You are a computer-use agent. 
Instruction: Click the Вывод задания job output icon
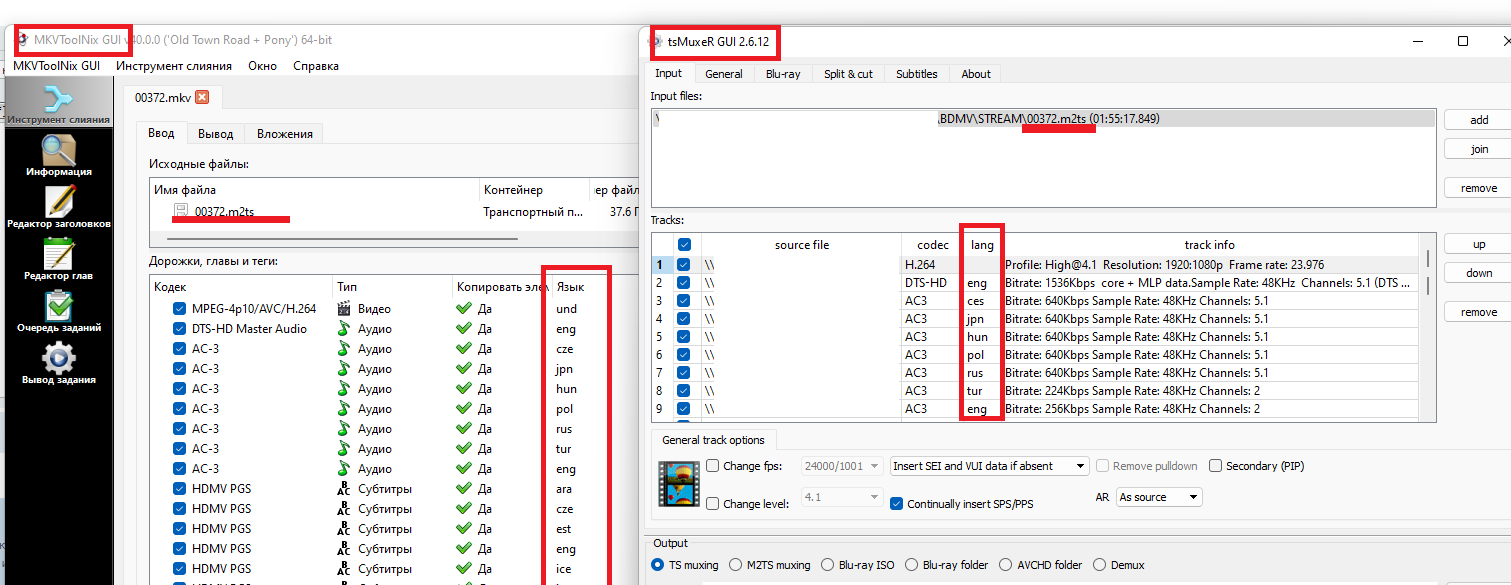59,360
